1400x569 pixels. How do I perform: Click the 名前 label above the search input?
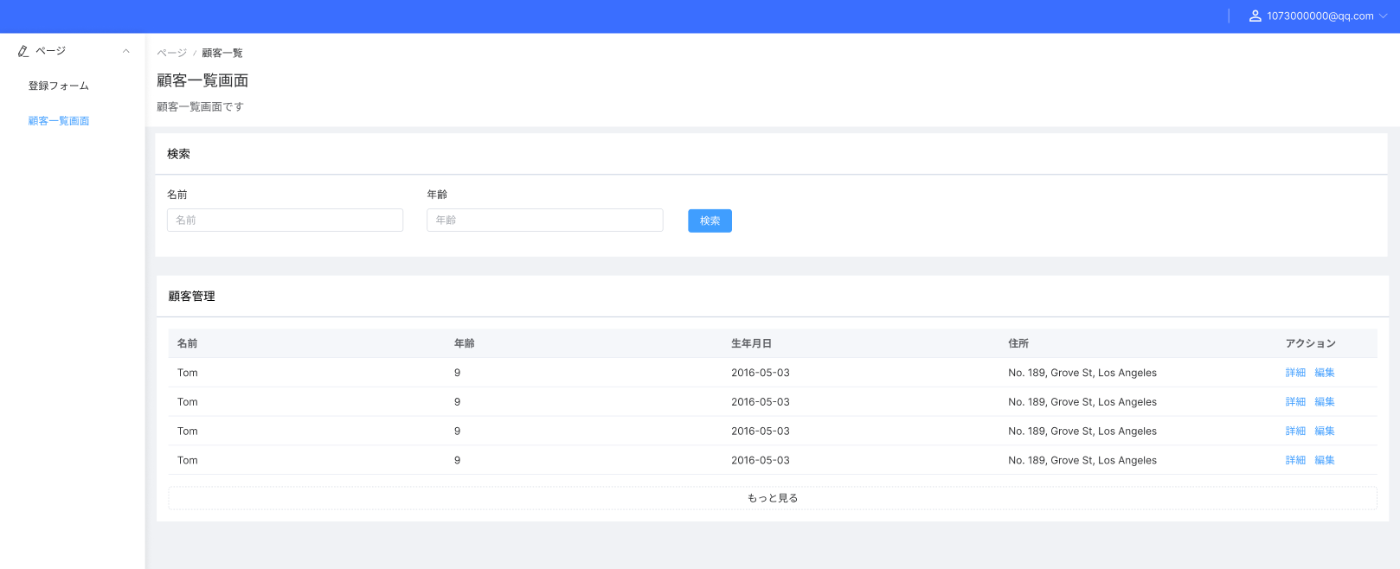click(177, 194)
